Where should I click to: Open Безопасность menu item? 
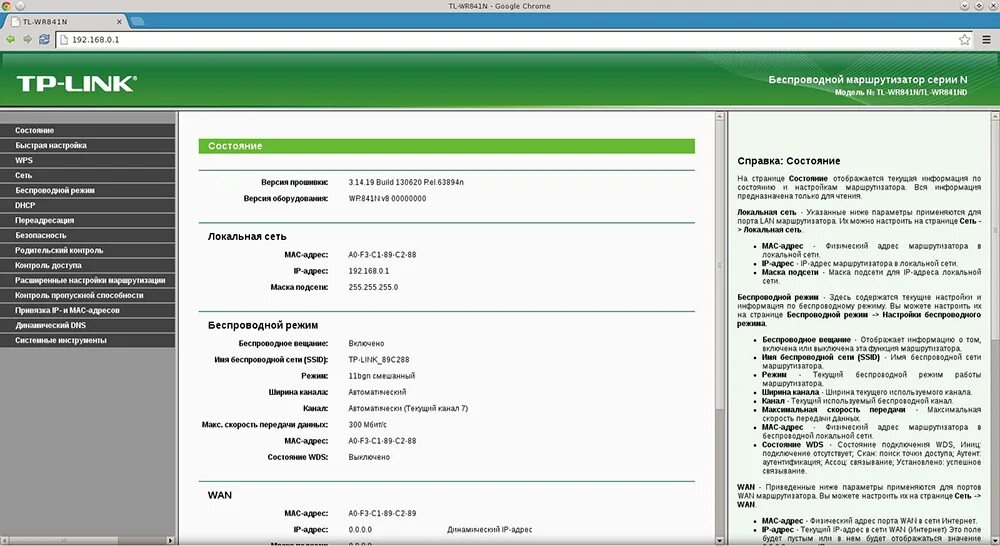(87, 235)
